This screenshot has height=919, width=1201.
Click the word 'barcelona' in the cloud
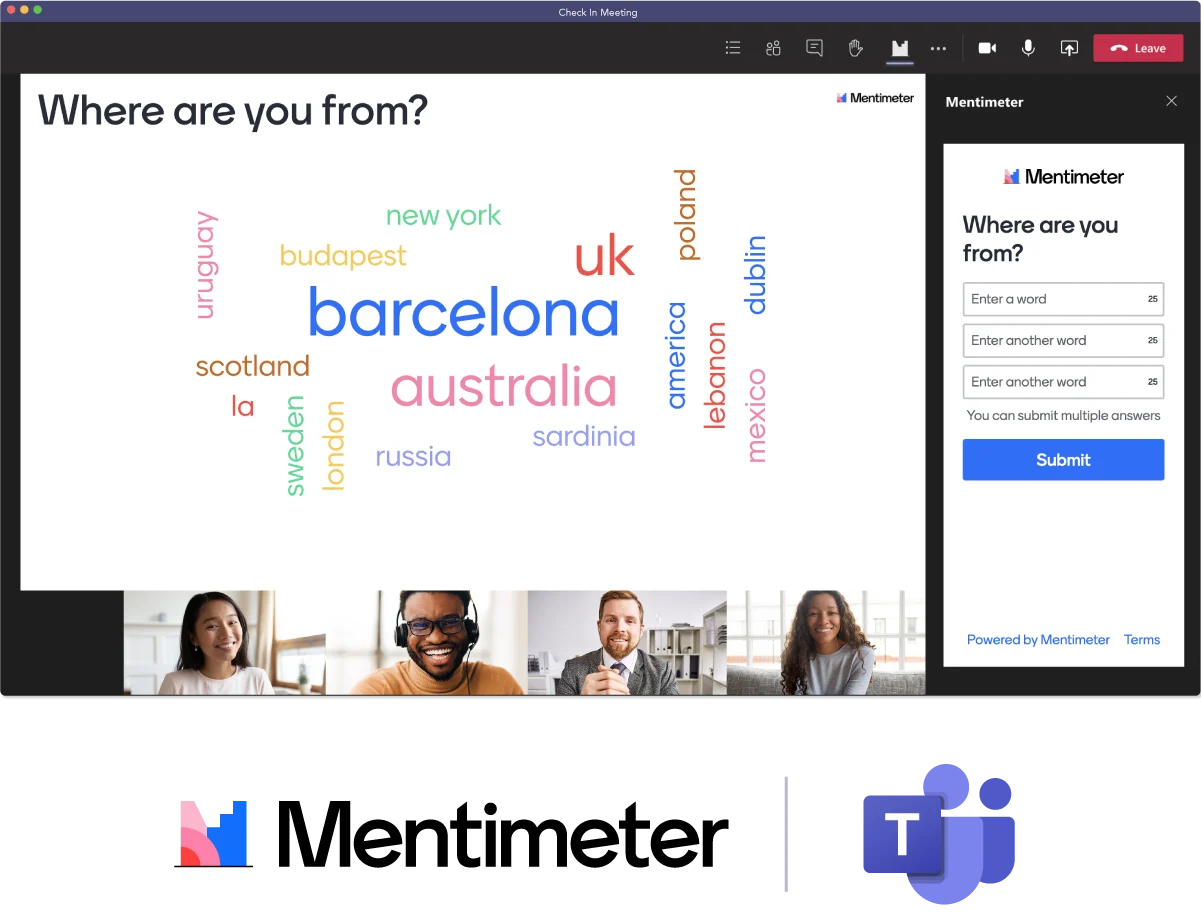tap(463, 312)
